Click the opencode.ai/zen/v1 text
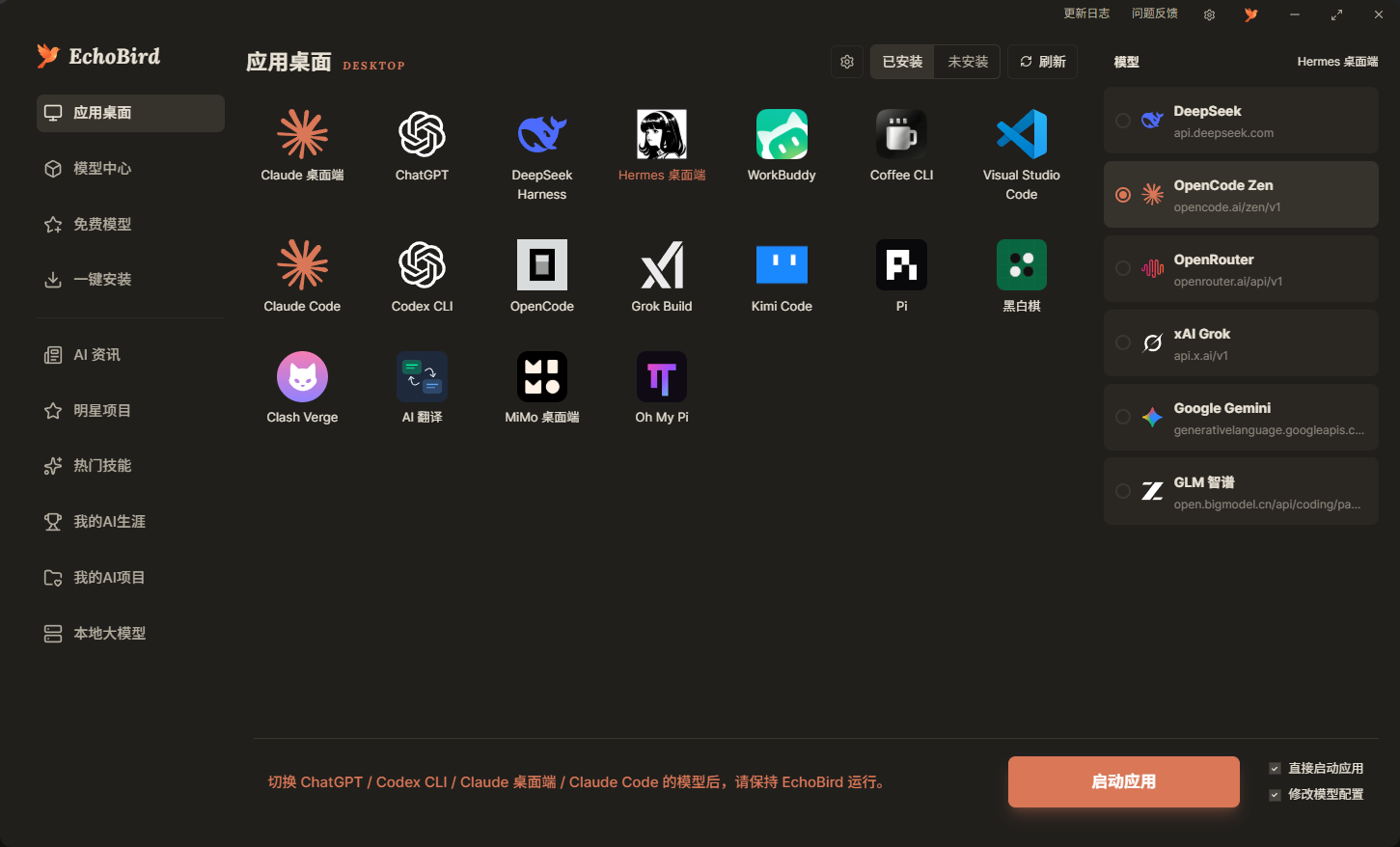 [1227, 207]
